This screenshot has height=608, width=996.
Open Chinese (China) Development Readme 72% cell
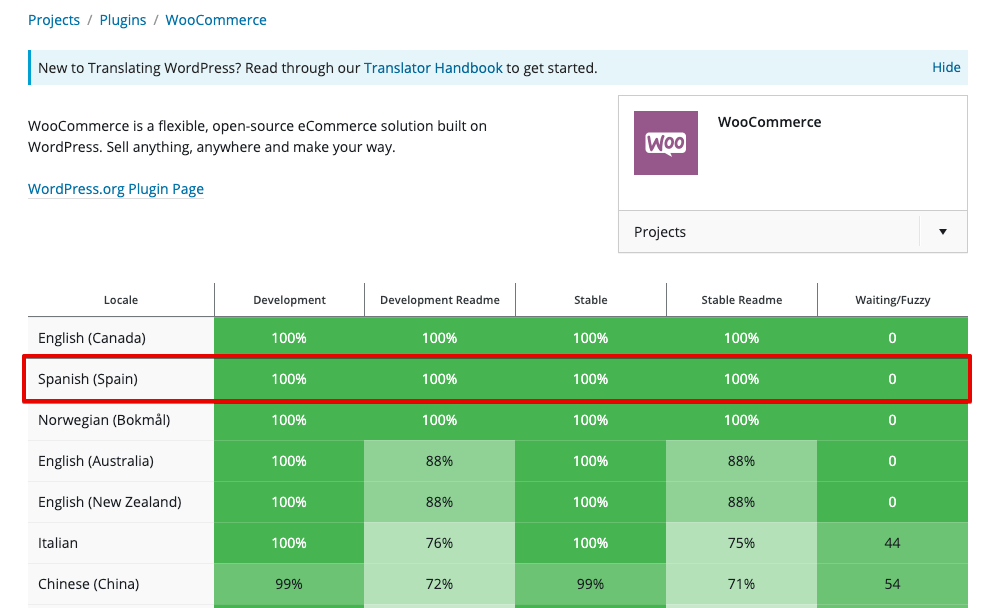tap(440, 584)
